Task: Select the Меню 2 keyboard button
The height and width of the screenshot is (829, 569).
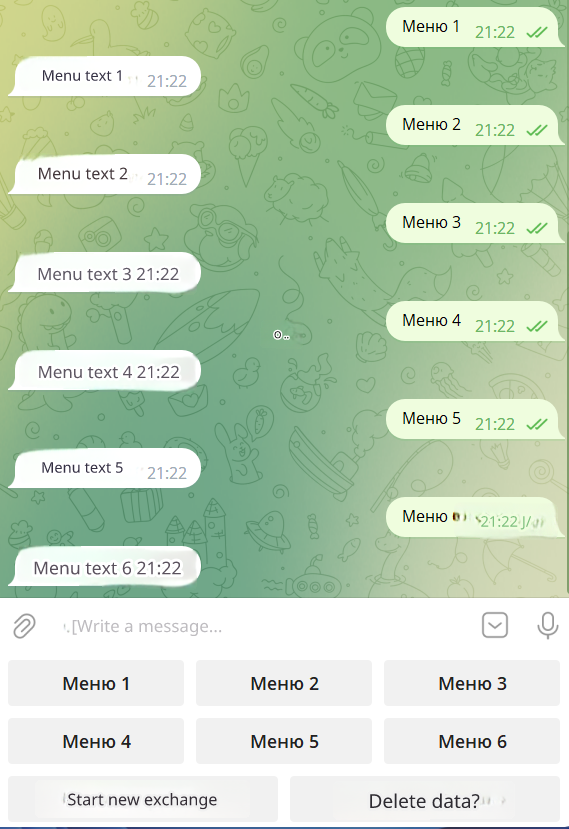Action: [x=284, y=683]
